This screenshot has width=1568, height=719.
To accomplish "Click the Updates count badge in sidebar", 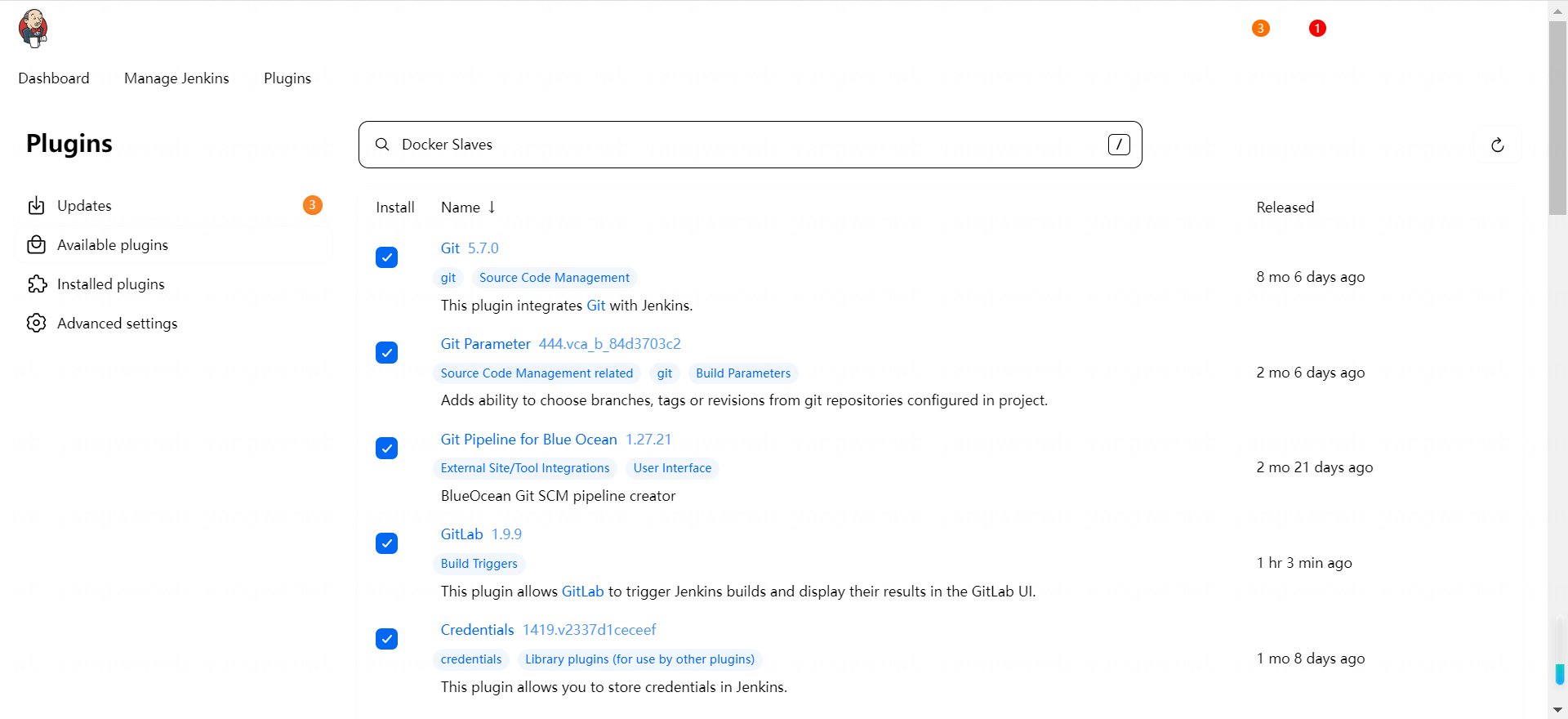I will click(312, 205).
